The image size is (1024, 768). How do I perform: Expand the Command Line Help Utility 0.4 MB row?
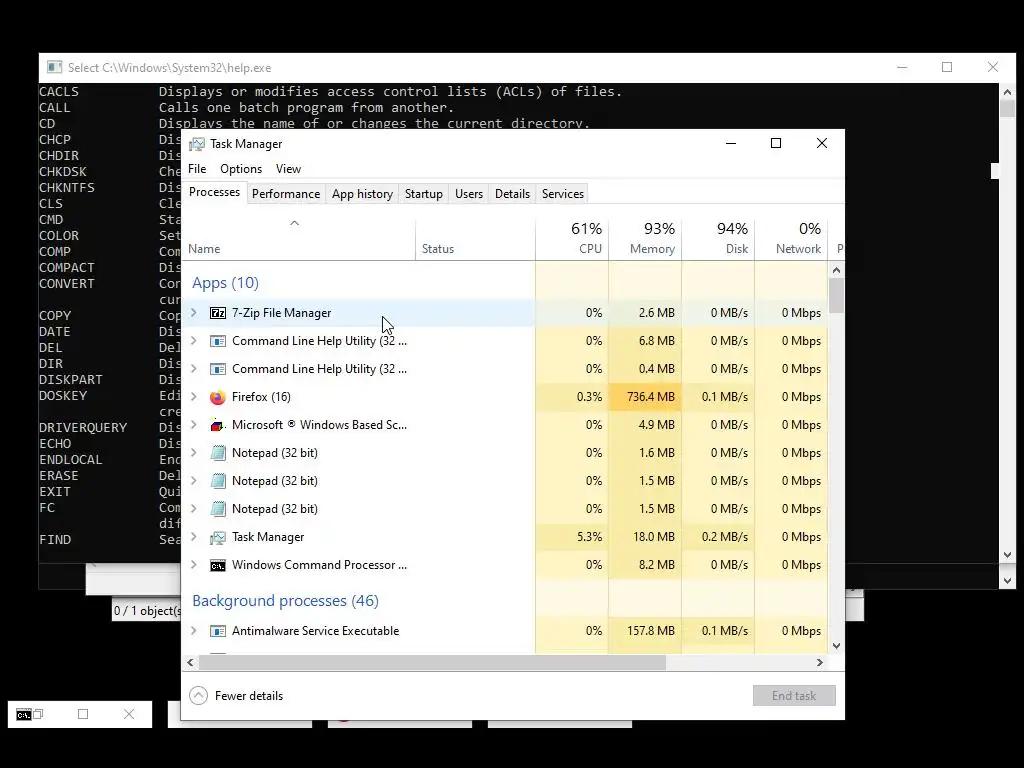coord(194,368)
